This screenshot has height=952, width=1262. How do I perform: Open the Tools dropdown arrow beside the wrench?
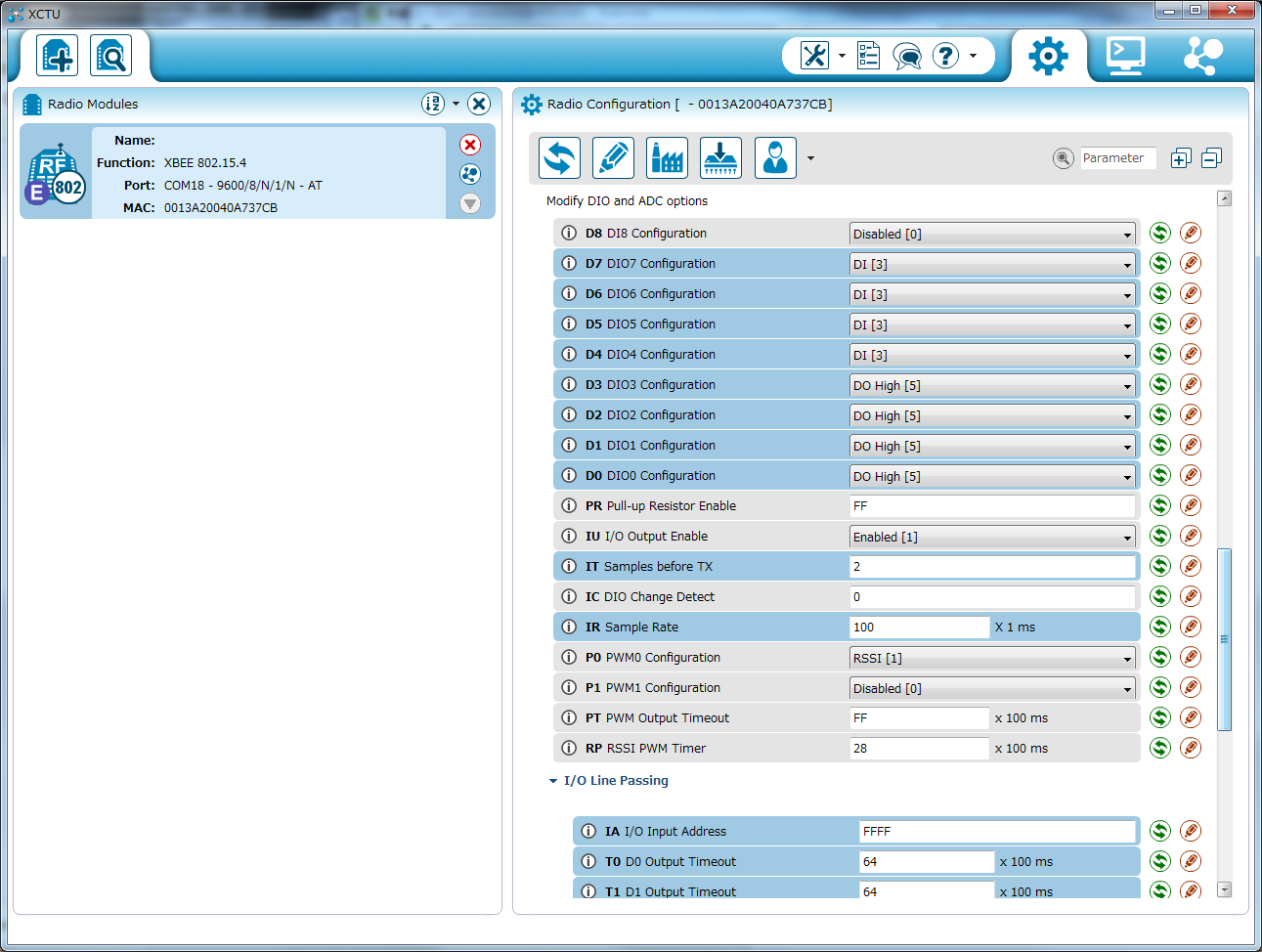pyautogui.click(x=842, y=56)
